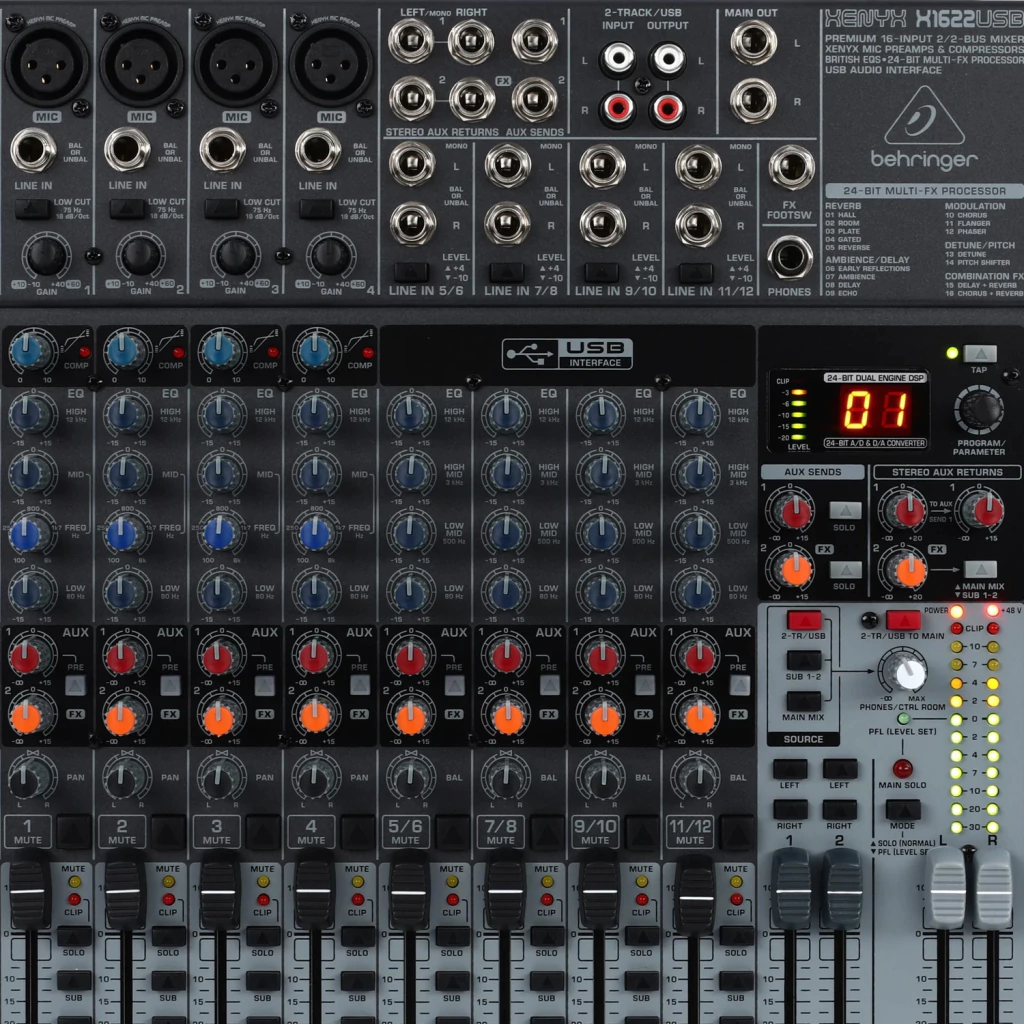The width and height of the screenshot is (1024, 1024).
Task: Click the channel 2 COMP knob
Action: [x=125, y=350]
